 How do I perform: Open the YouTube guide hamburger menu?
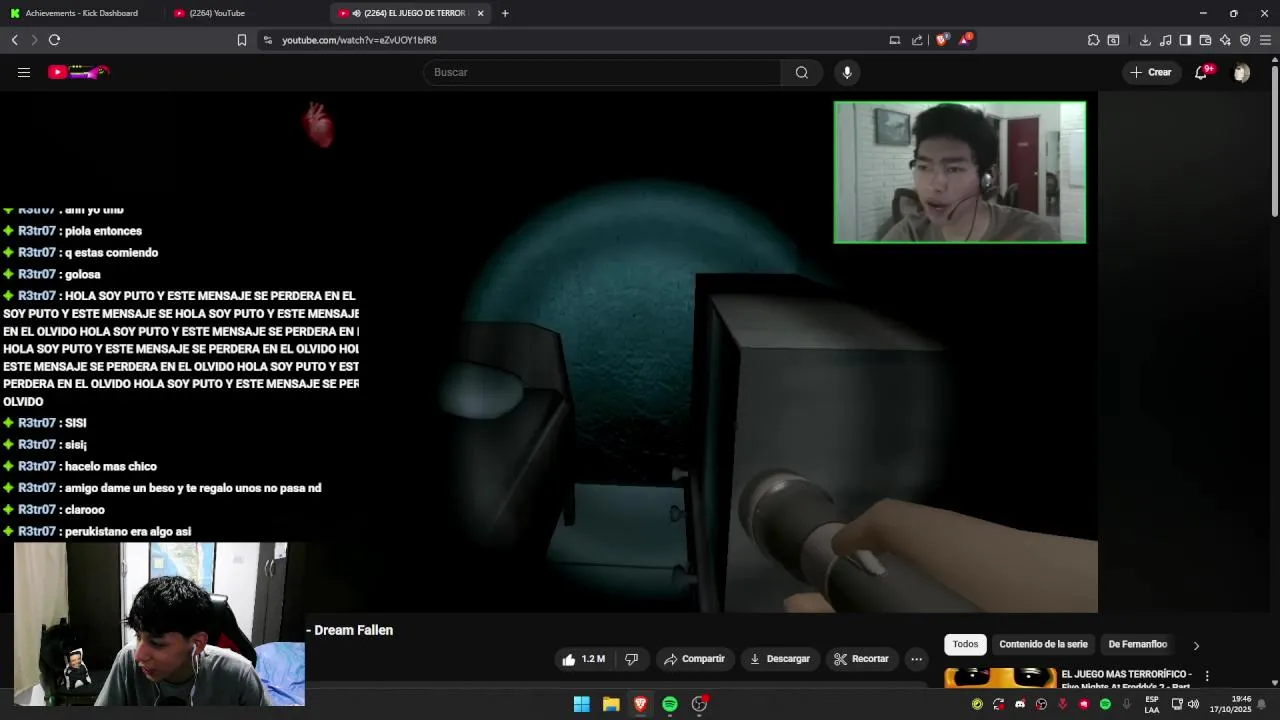click(x=24, y=72)
